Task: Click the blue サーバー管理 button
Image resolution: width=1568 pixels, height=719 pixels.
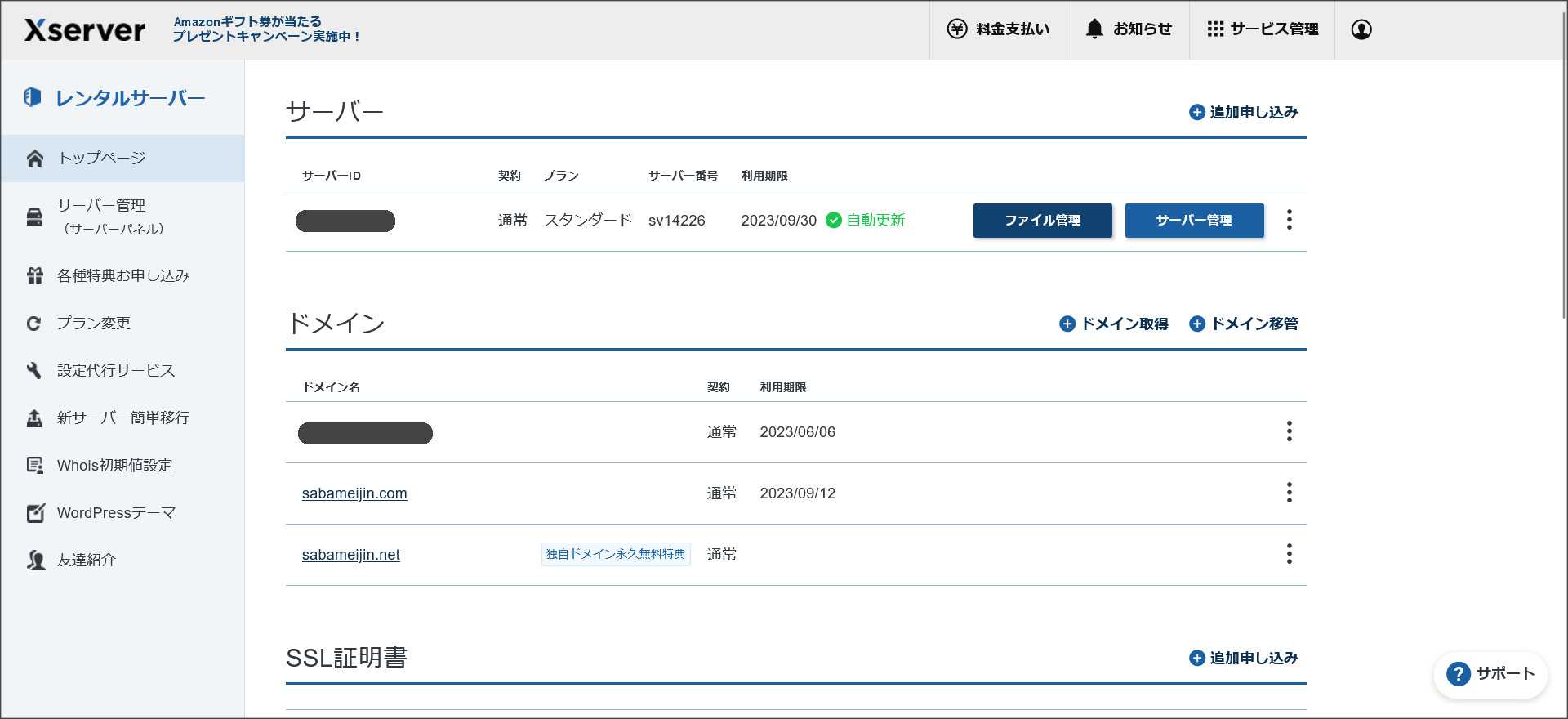Action: click(x=1195, y=221)
